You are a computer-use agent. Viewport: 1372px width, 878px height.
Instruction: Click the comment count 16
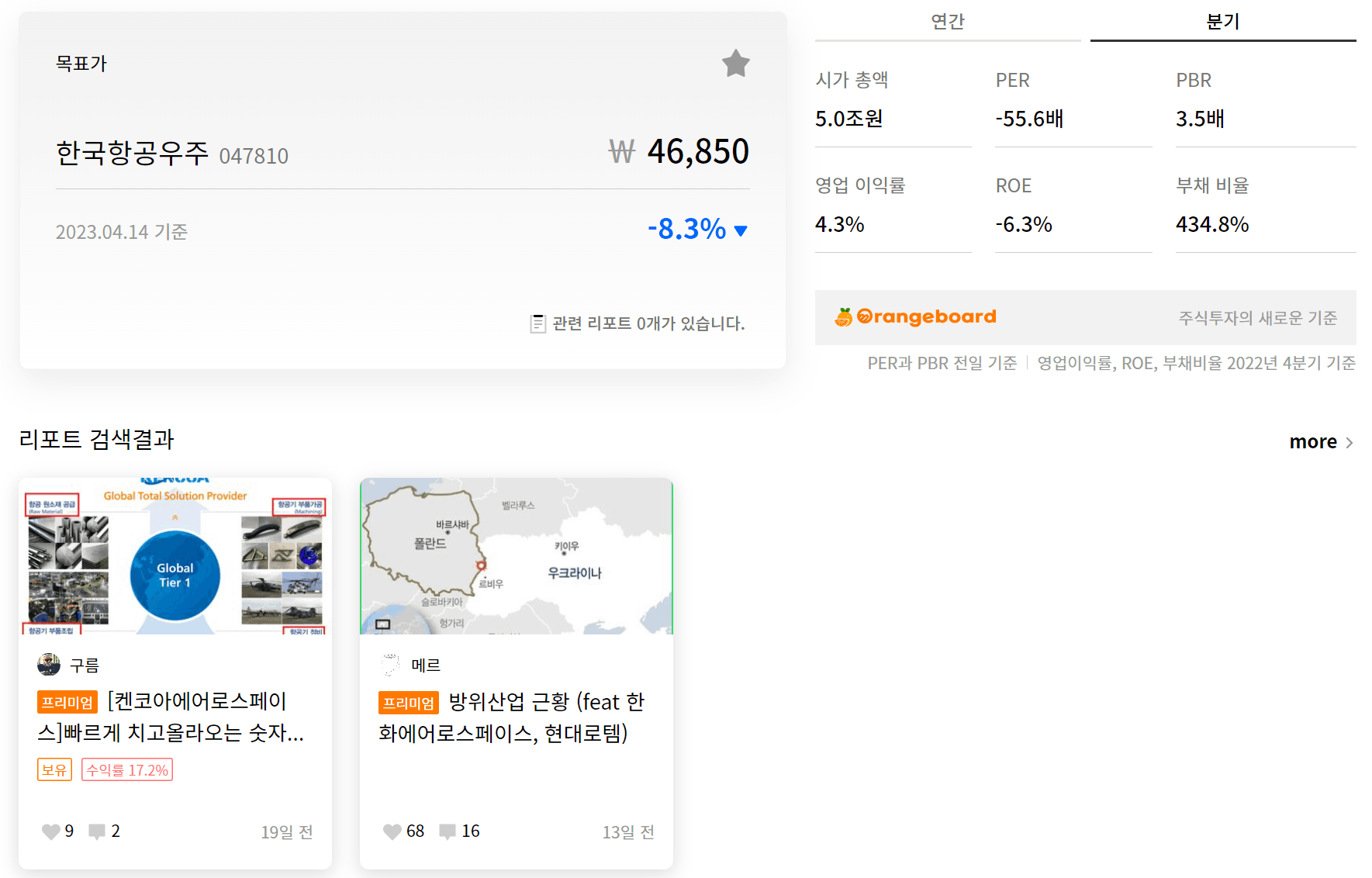click(x=471, y=831)
